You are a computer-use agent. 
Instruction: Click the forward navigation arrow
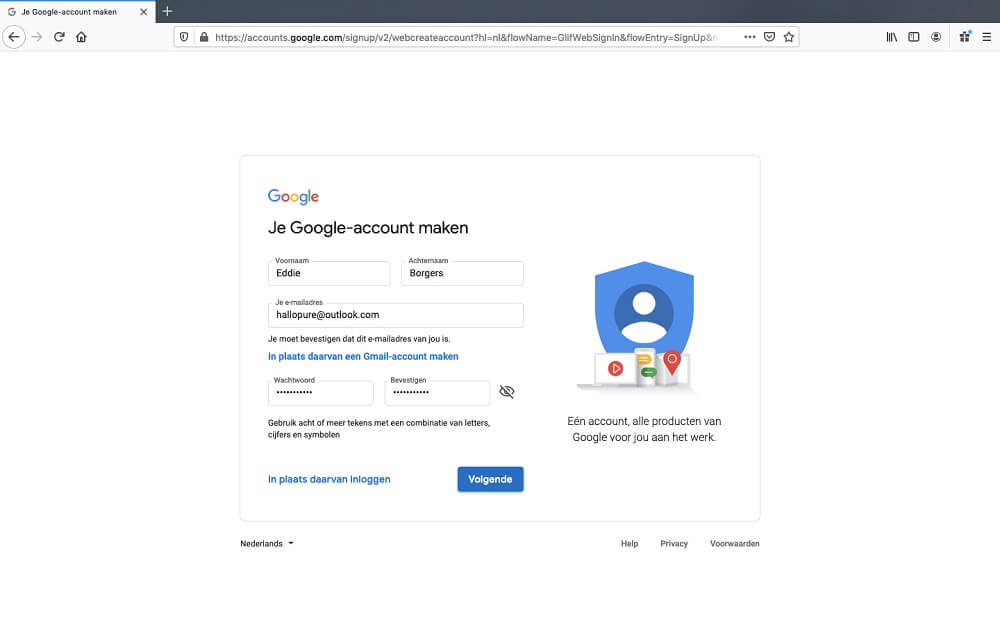tap(37, 37)
